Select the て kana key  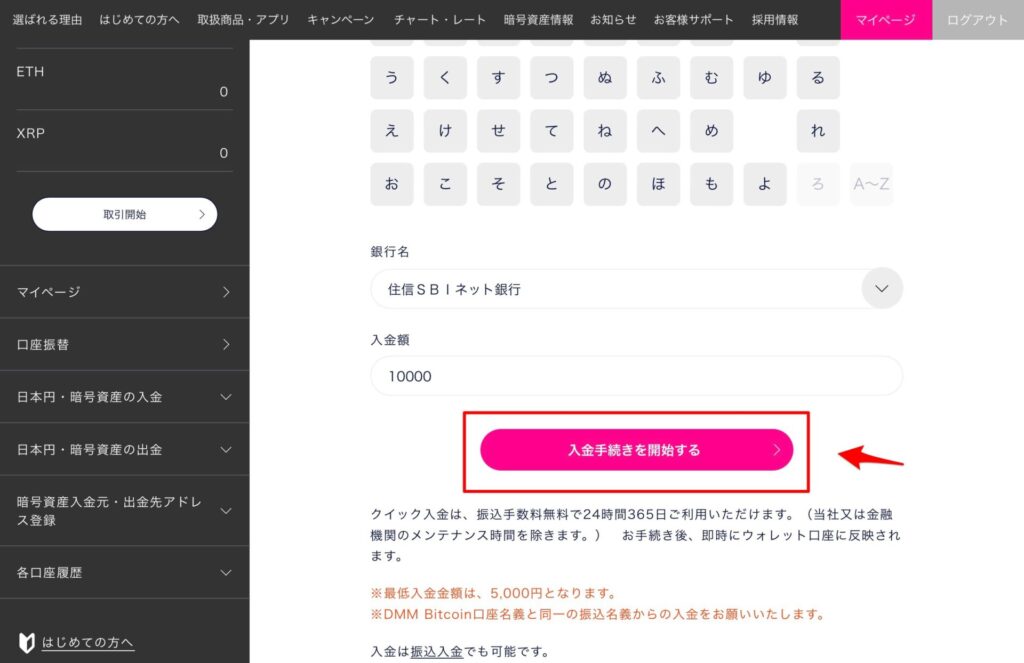point(552,131)
